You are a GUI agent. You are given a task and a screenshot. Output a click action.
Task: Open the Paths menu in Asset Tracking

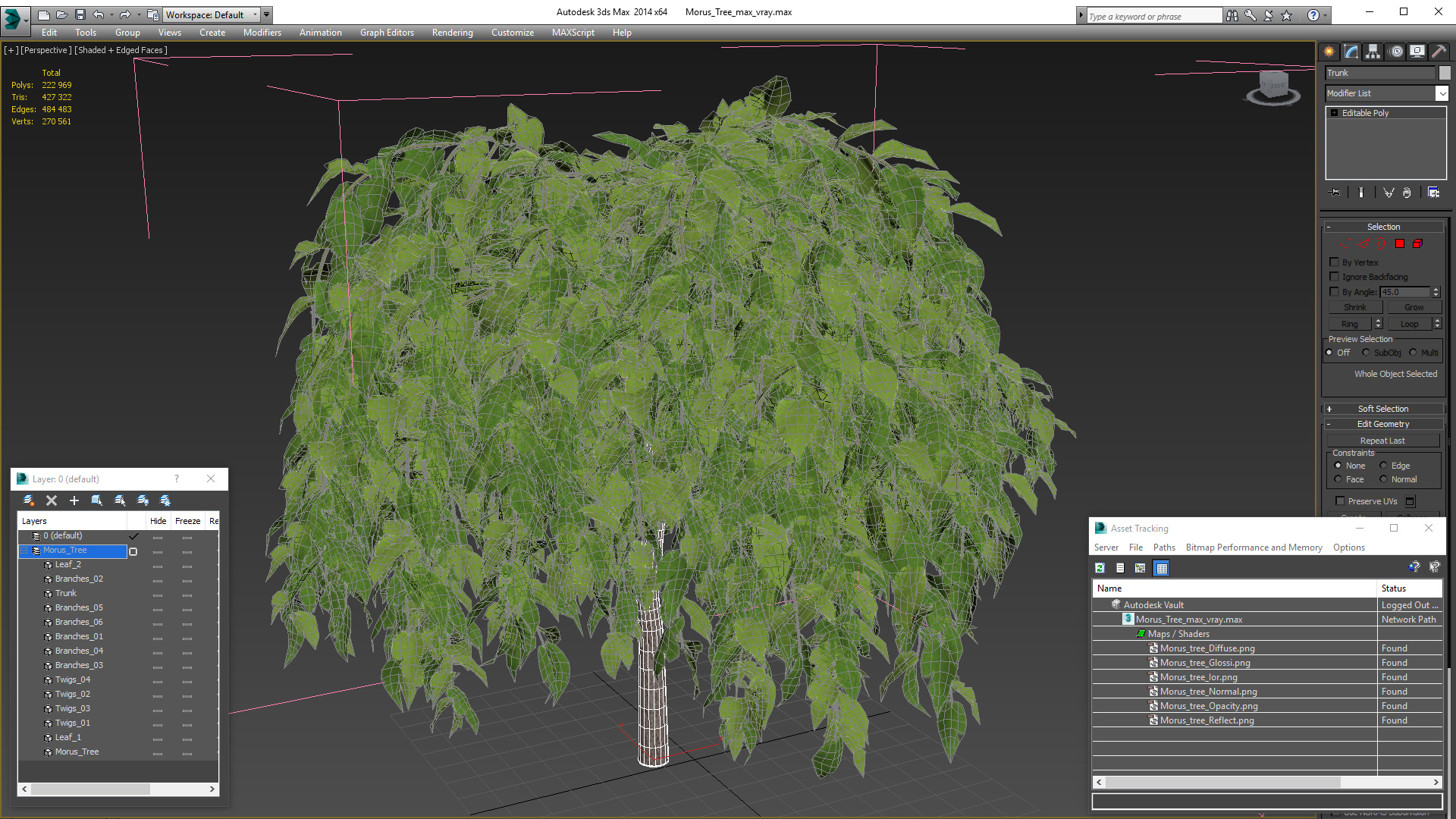point(1163,548)
